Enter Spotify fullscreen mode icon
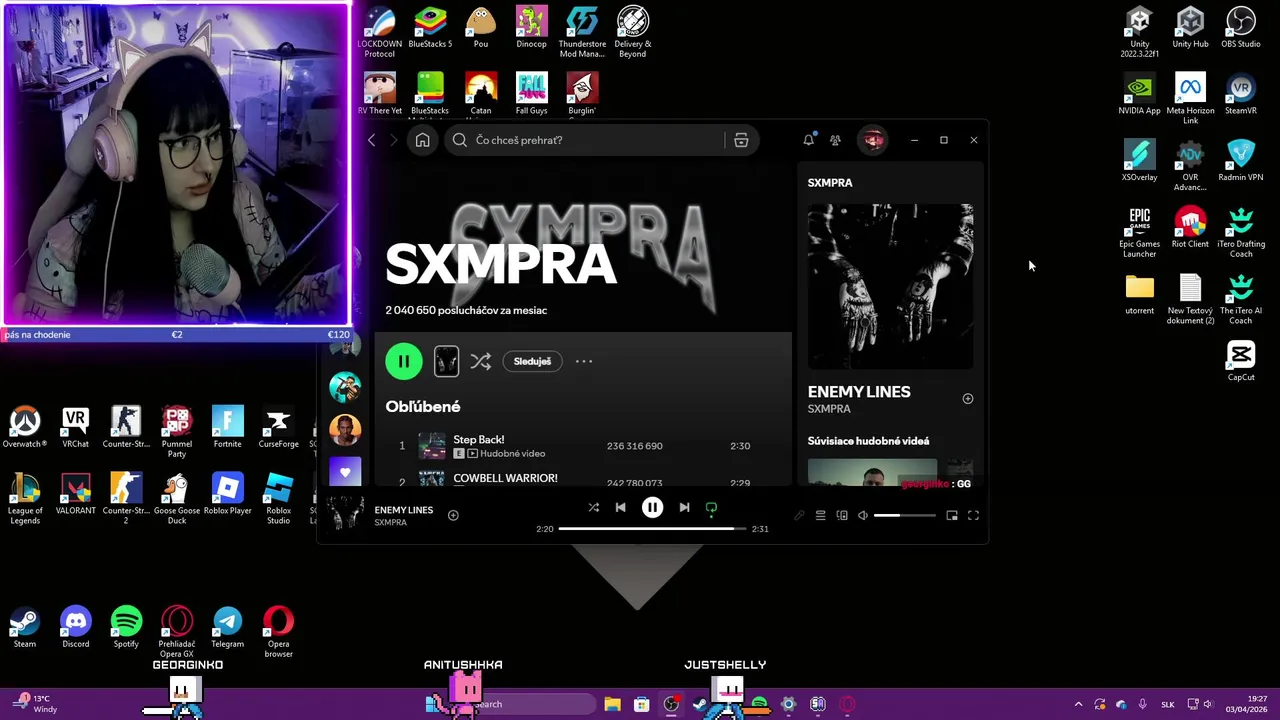1280x720 pixels. click(x=973, y=516)
